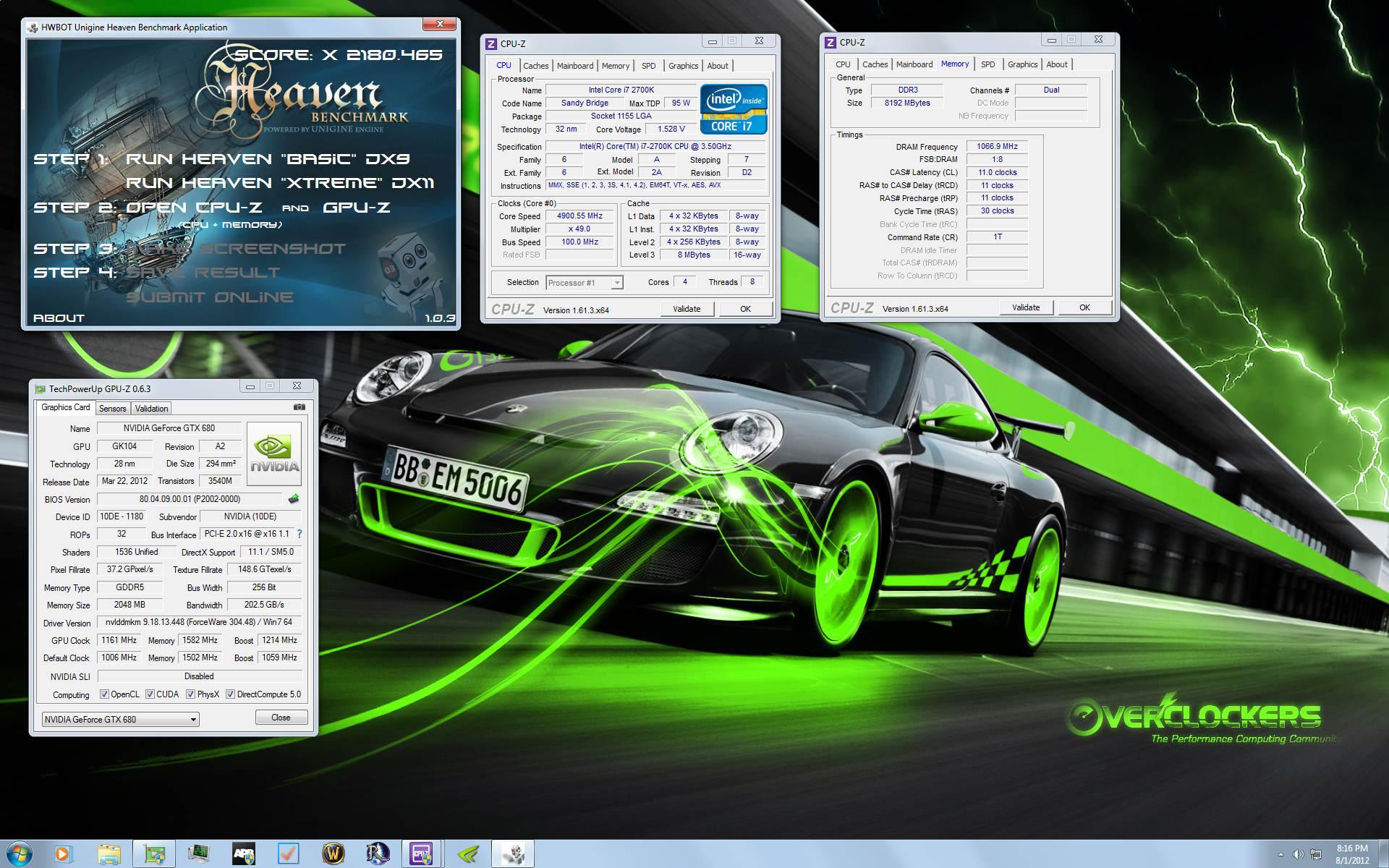The height and width of the screenshot is (868, 1389).
Task: Open the SPD tab in the CPU-Z Memory window
Action: 987,64
